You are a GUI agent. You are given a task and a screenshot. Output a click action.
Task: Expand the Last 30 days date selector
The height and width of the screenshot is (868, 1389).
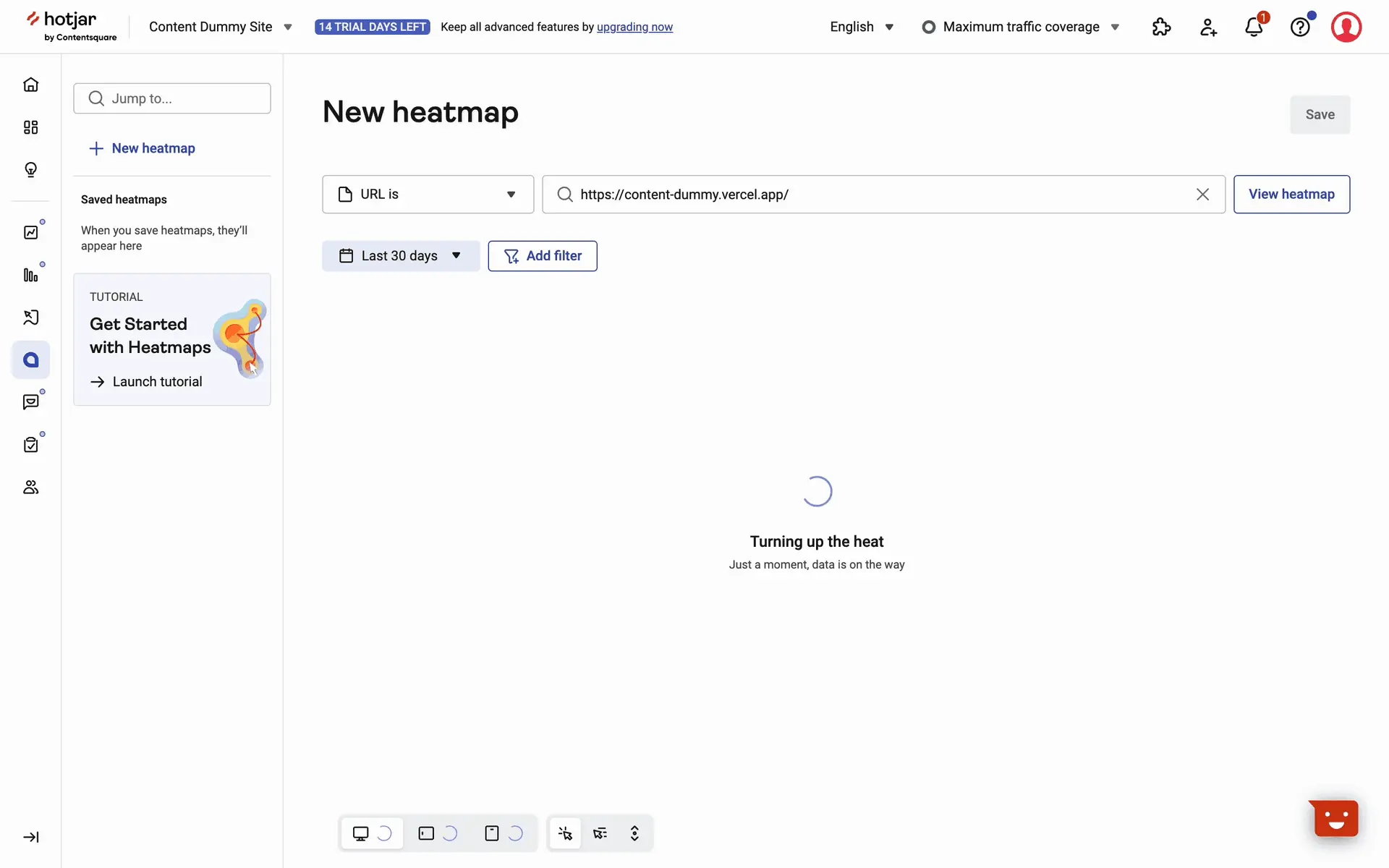coord(400,256)
